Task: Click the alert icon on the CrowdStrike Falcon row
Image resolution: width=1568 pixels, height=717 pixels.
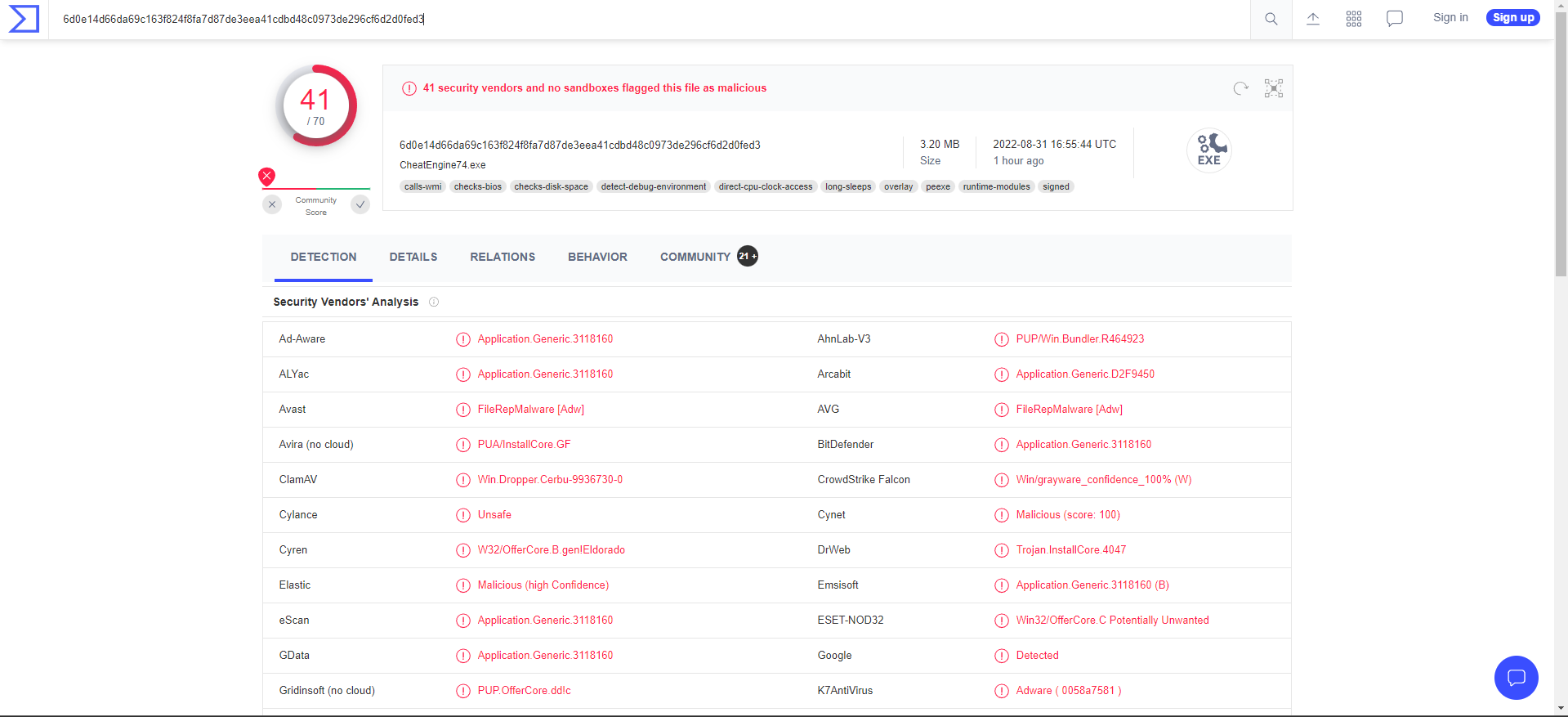Action: [1002, 480]
